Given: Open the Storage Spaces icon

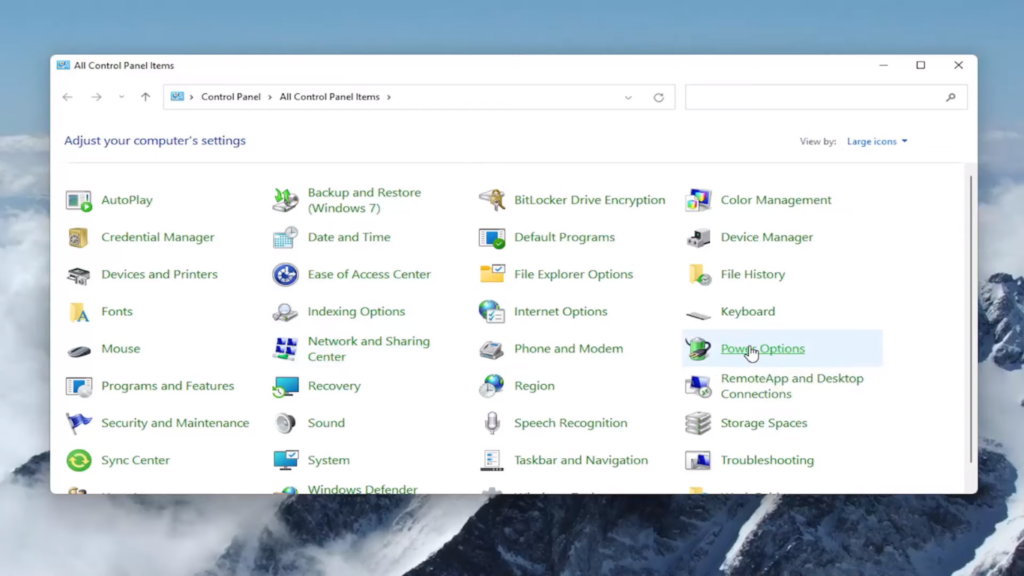Looking at the screenshot, I should (x=698, y=423).
